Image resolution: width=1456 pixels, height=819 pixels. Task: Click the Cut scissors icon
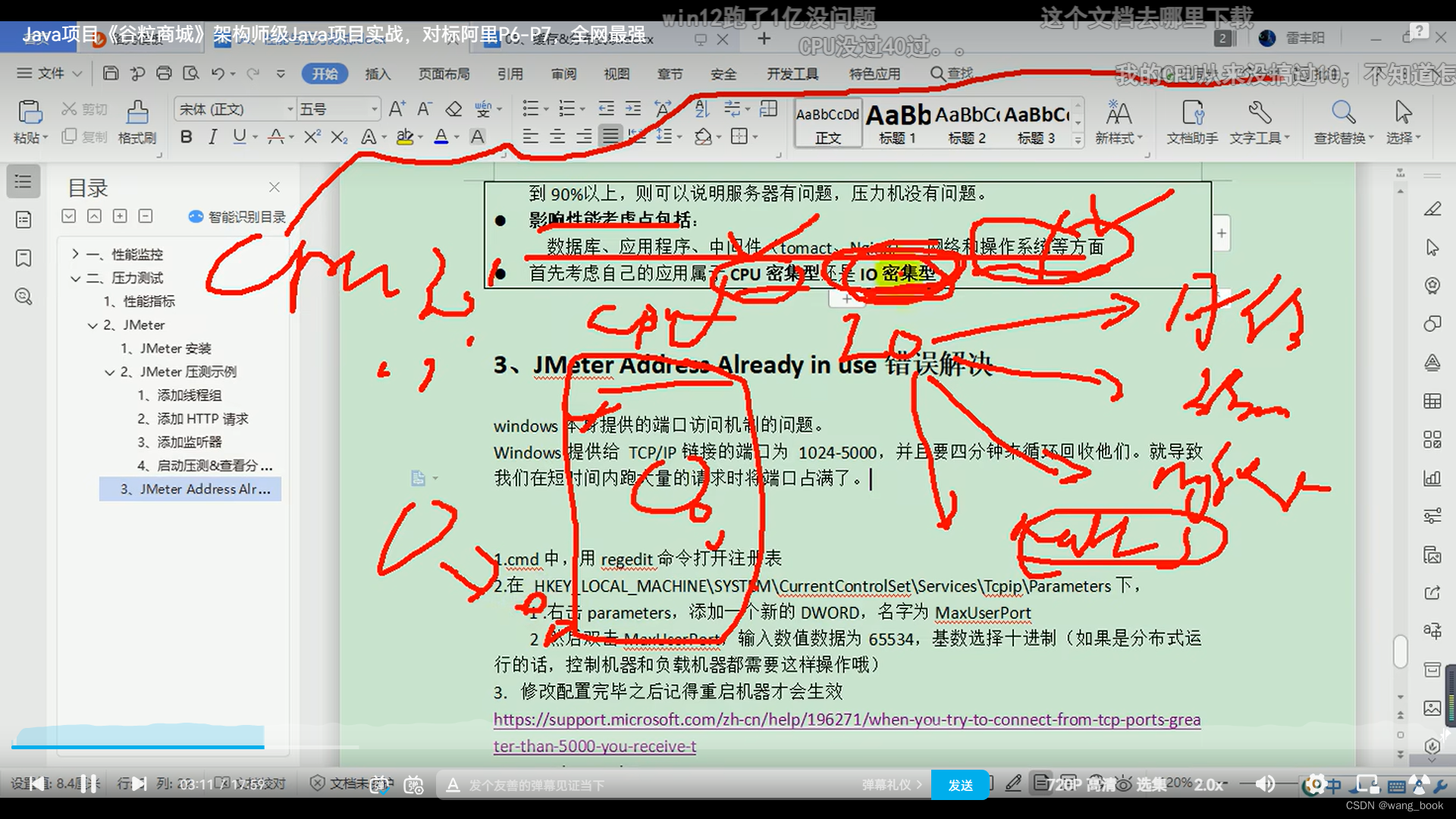pyautogui.click(x=70, y=108)
